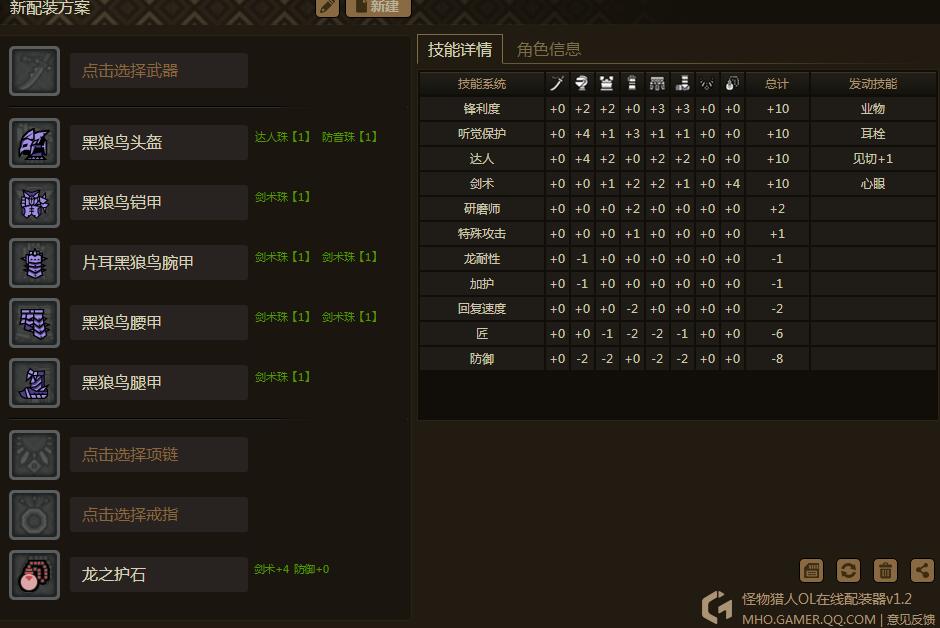This screenshot has height=628, width=940.
Task: Select 点击选择戒指 ring field
Action: (159, 515)
